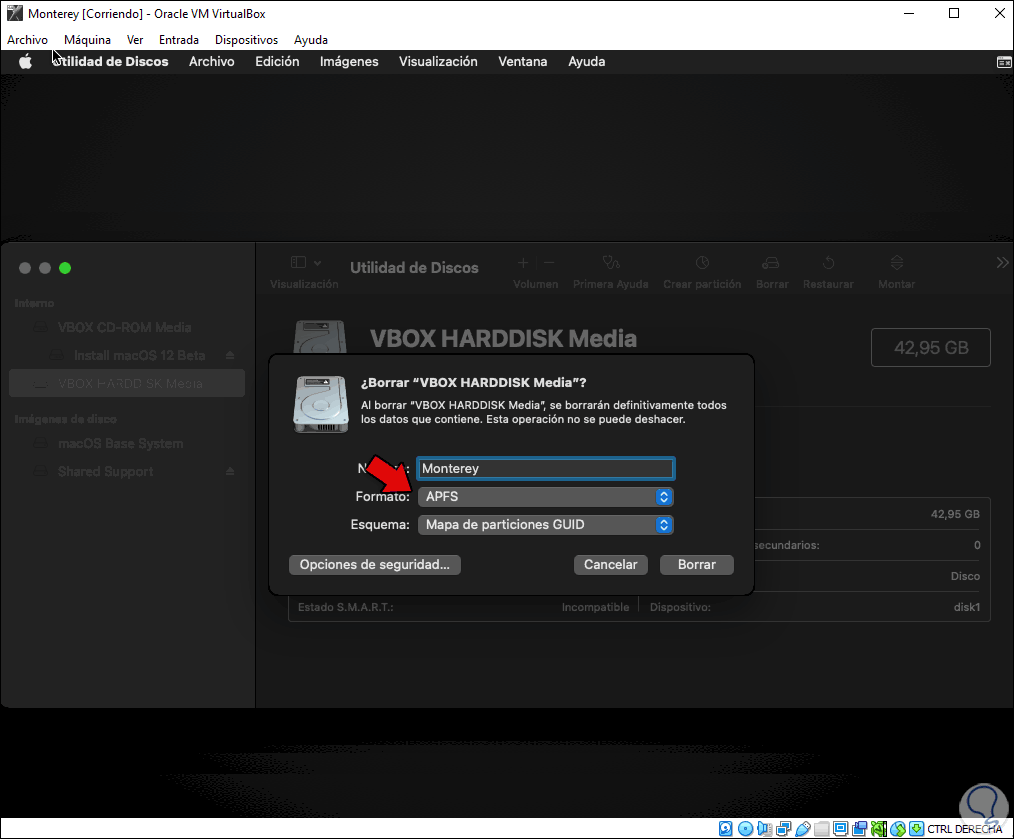Click VirtualBox mouse integration status icon
The image size is (1014, 839).
(898, 829)
